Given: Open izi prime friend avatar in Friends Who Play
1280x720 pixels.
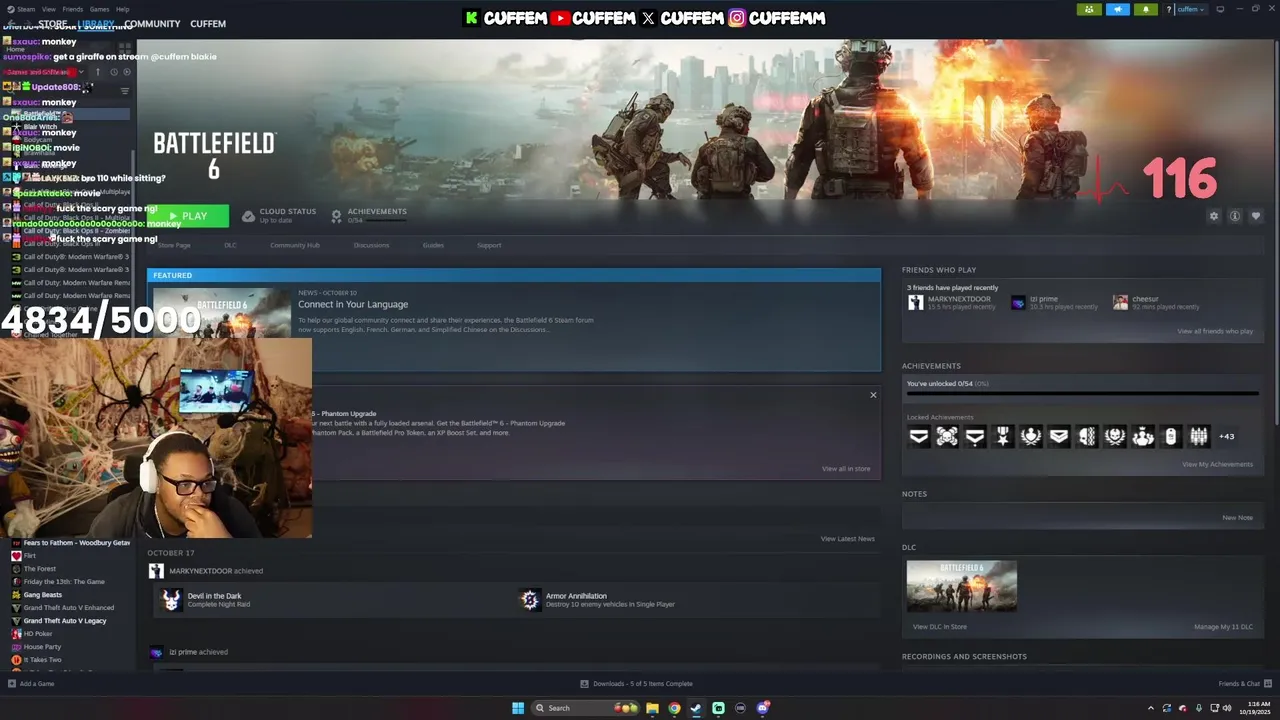Looking at the screenshot, I should click(x=1018, y=302).
